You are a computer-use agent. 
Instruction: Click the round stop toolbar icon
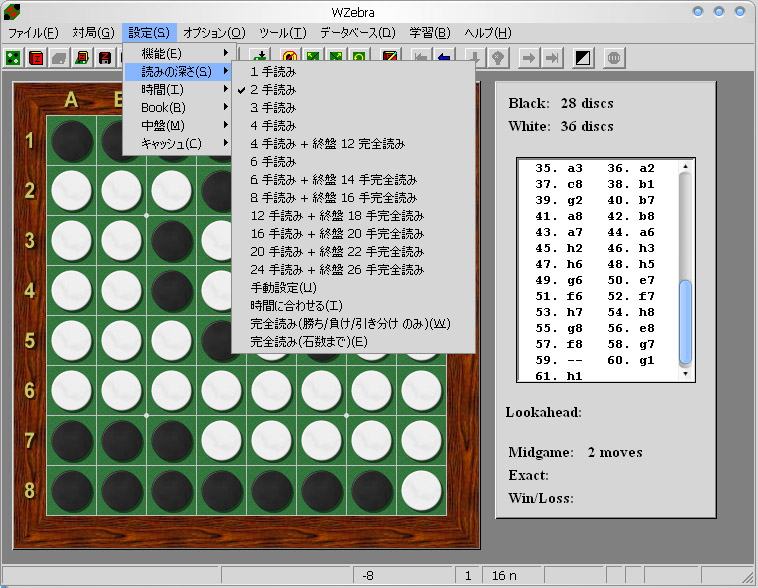point(613,58)
